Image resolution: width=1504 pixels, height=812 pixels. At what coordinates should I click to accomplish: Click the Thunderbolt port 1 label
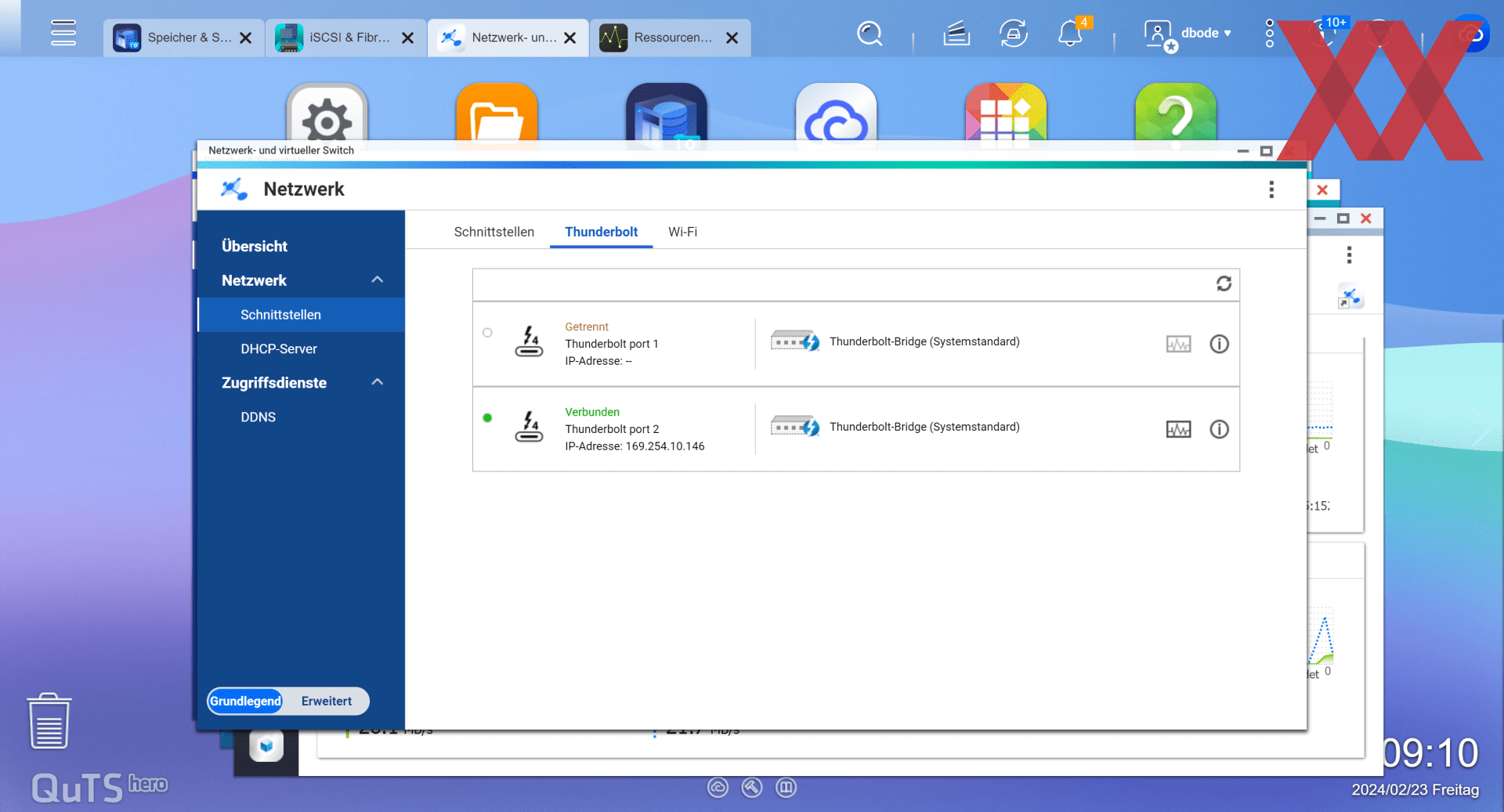[612, 344]
